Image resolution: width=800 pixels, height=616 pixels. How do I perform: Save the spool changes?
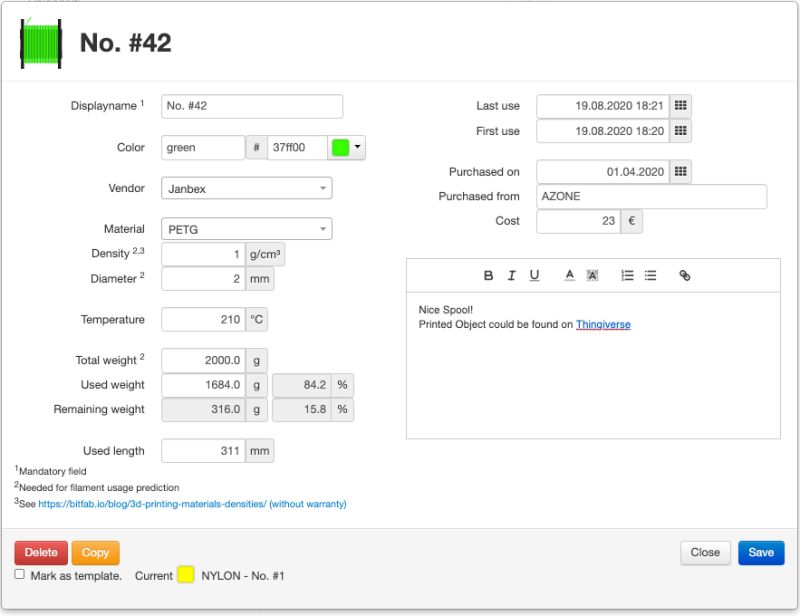click(x=761, y=553)
